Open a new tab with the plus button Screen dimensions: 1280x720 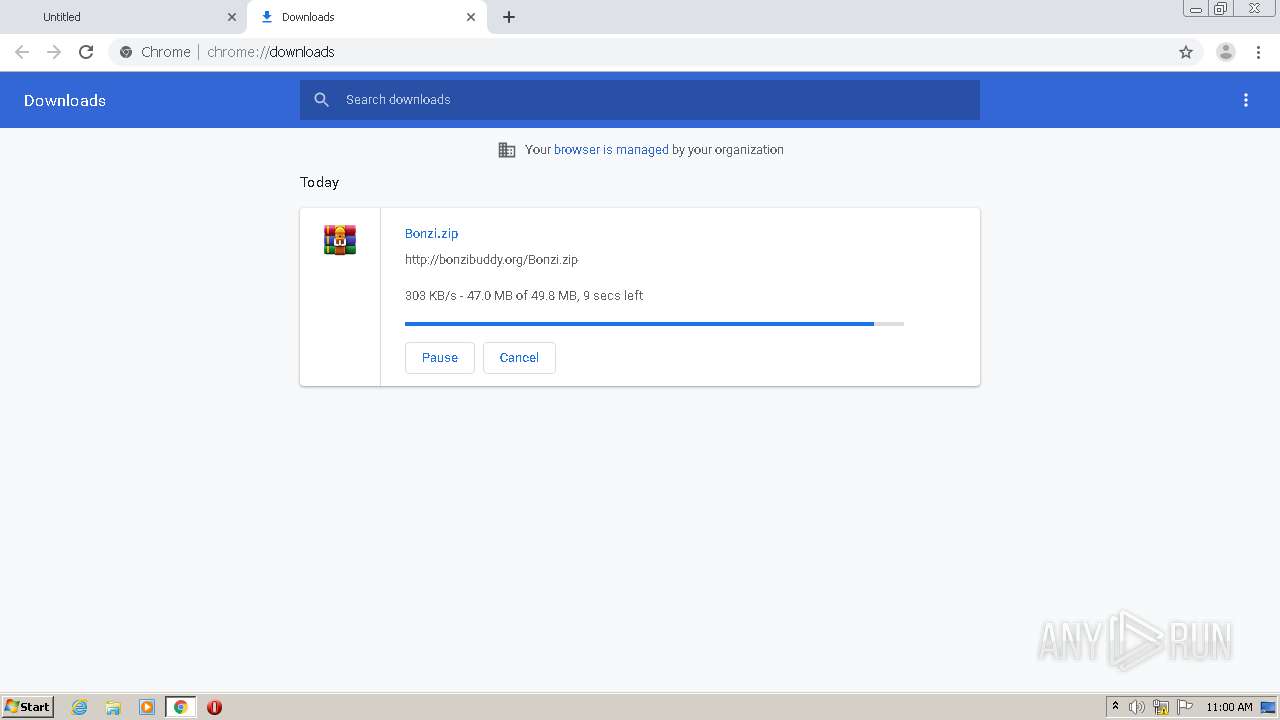point(509,17)
